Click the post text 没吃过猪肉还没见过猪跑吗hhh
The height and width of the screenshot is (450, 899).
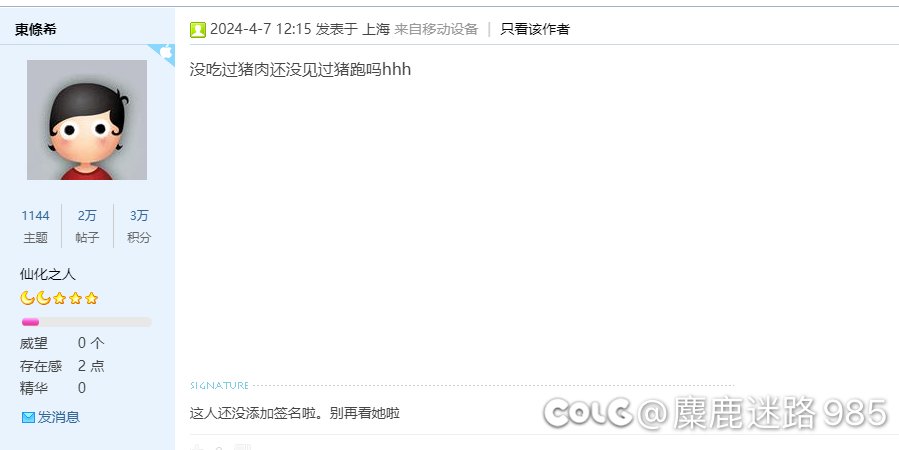(x=300, y=69)
